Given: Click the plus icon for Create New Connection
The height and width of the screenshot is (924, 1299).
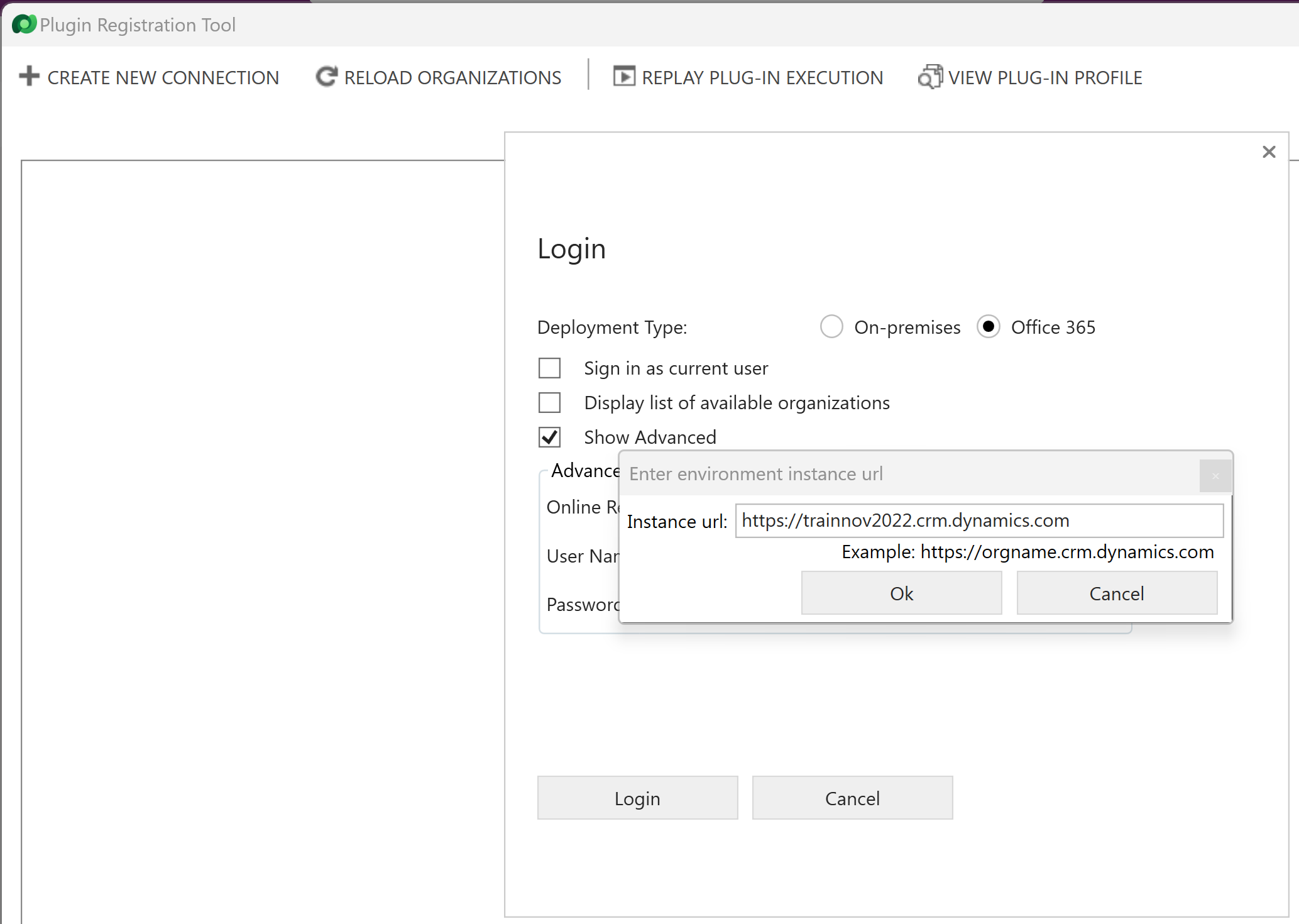Looking at the screenshot, I should [29, 77].
